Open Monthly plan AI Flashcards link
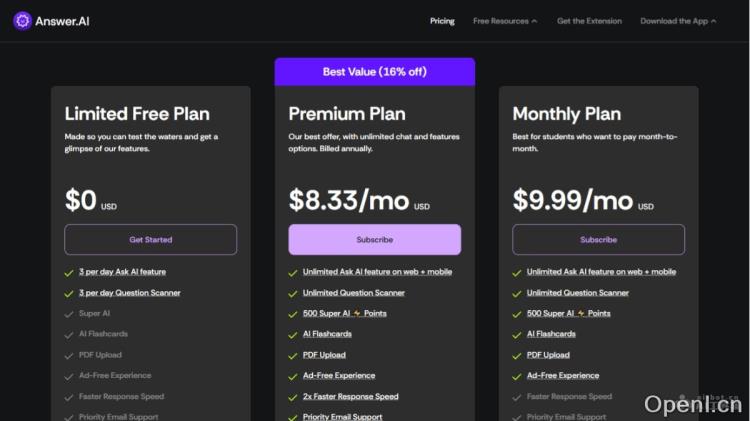Image resolution: width=750 pixels, height=421 pixels. (x=551, y=334)
